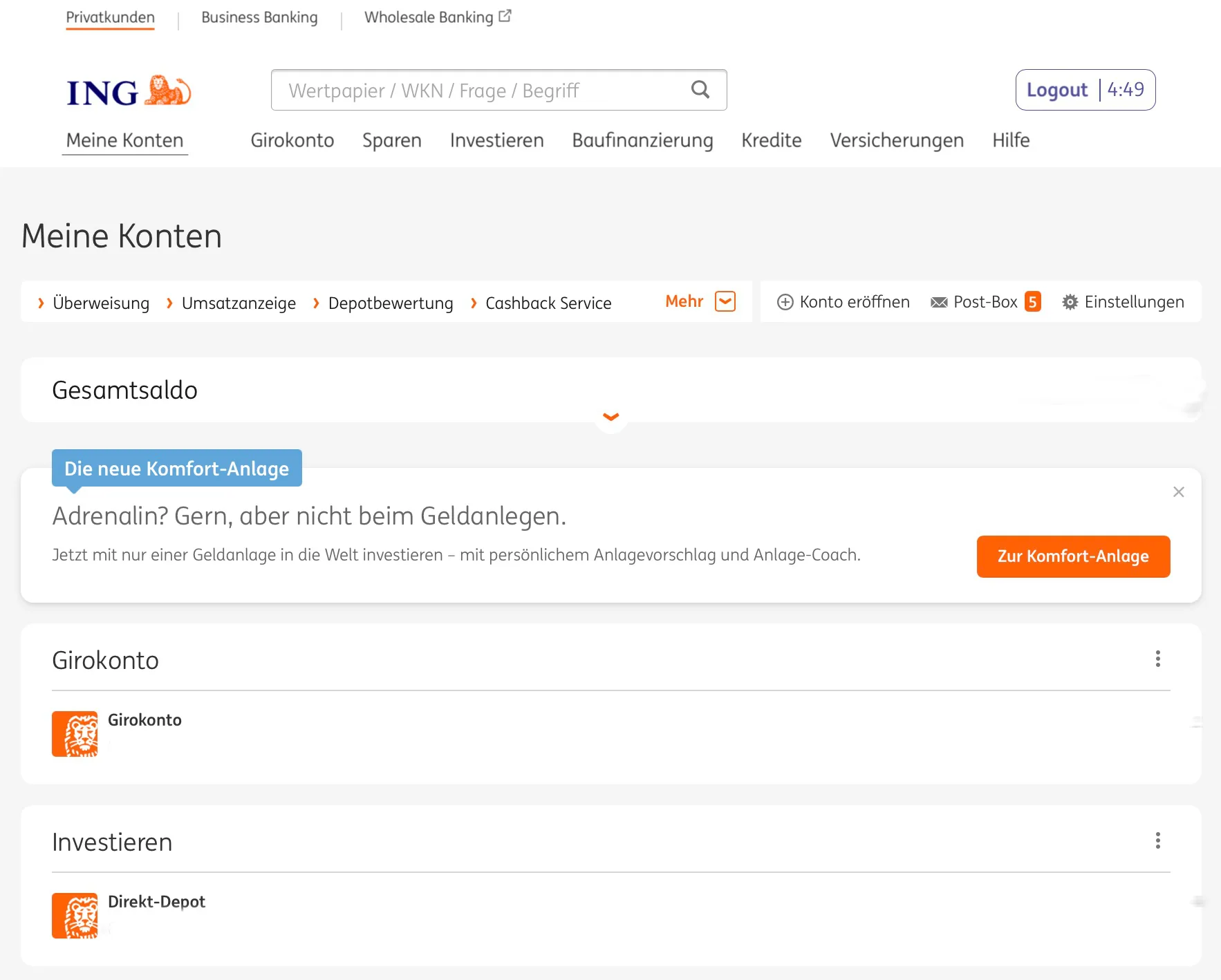1221x980 pixels.
Task: Open the Girokonto navigation menu
Action: pos(292,140)
